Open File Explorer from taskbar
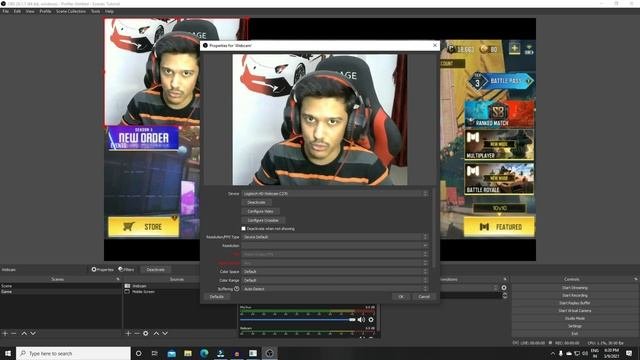640x360 pixels. pyautogui.click(x=188, y=353)
